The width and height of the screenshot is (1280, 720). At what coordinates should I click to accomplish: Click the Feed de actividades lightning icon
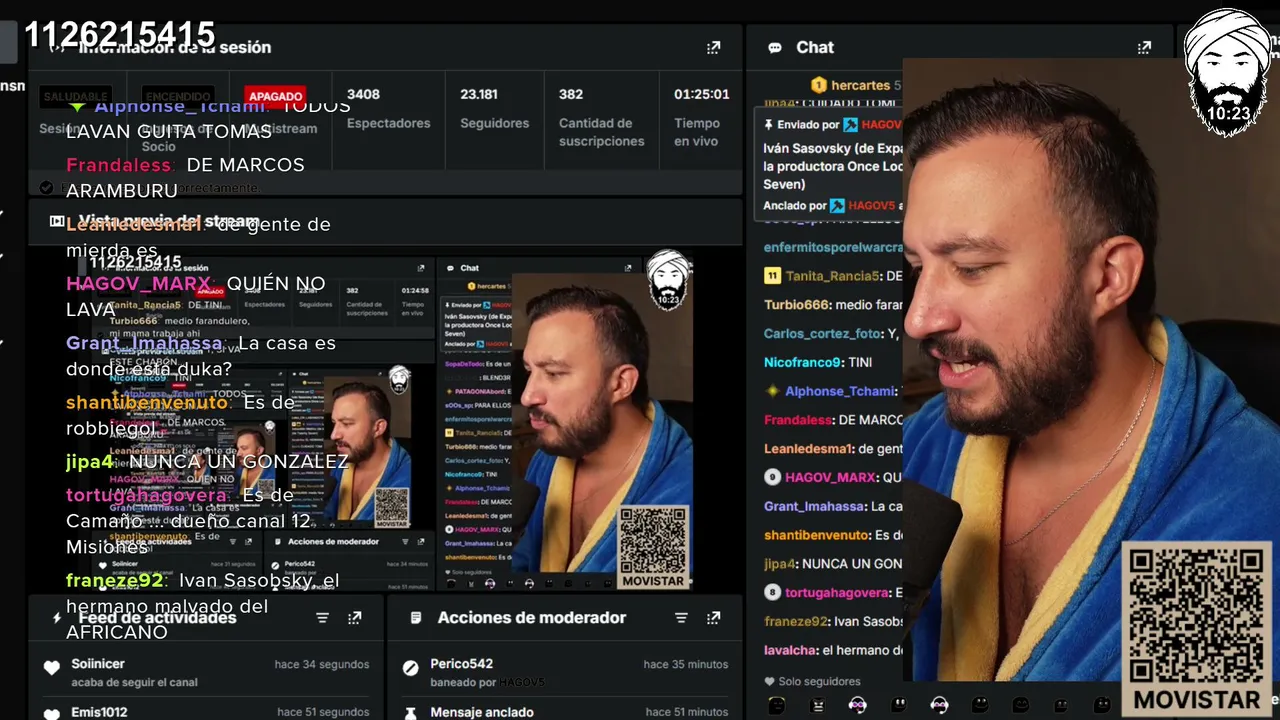[x=57, y=618]
